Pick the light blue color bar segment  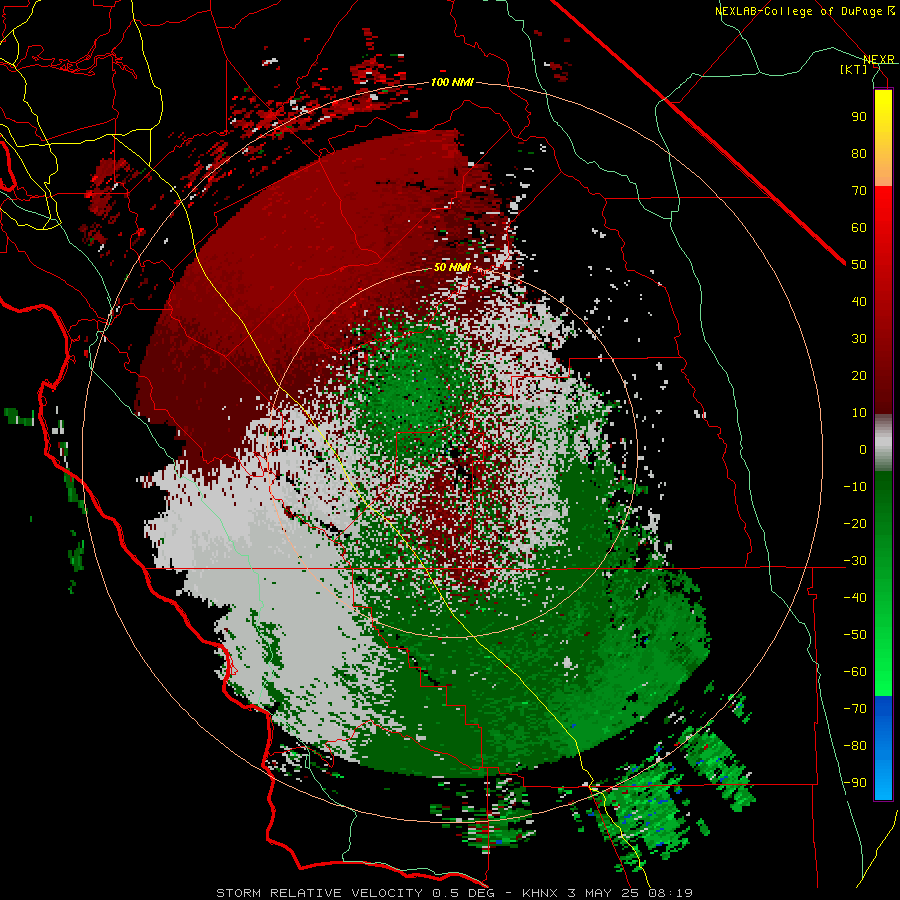pyautogui.click(x=883, y=778)
